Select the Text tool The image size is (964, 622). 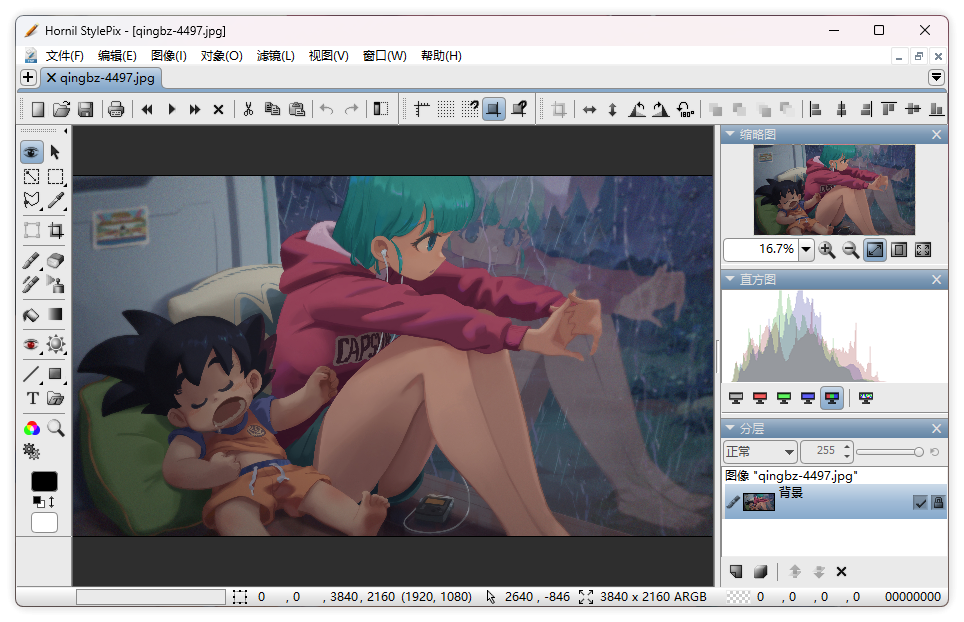pyautogui.click(x=32, y=399)
